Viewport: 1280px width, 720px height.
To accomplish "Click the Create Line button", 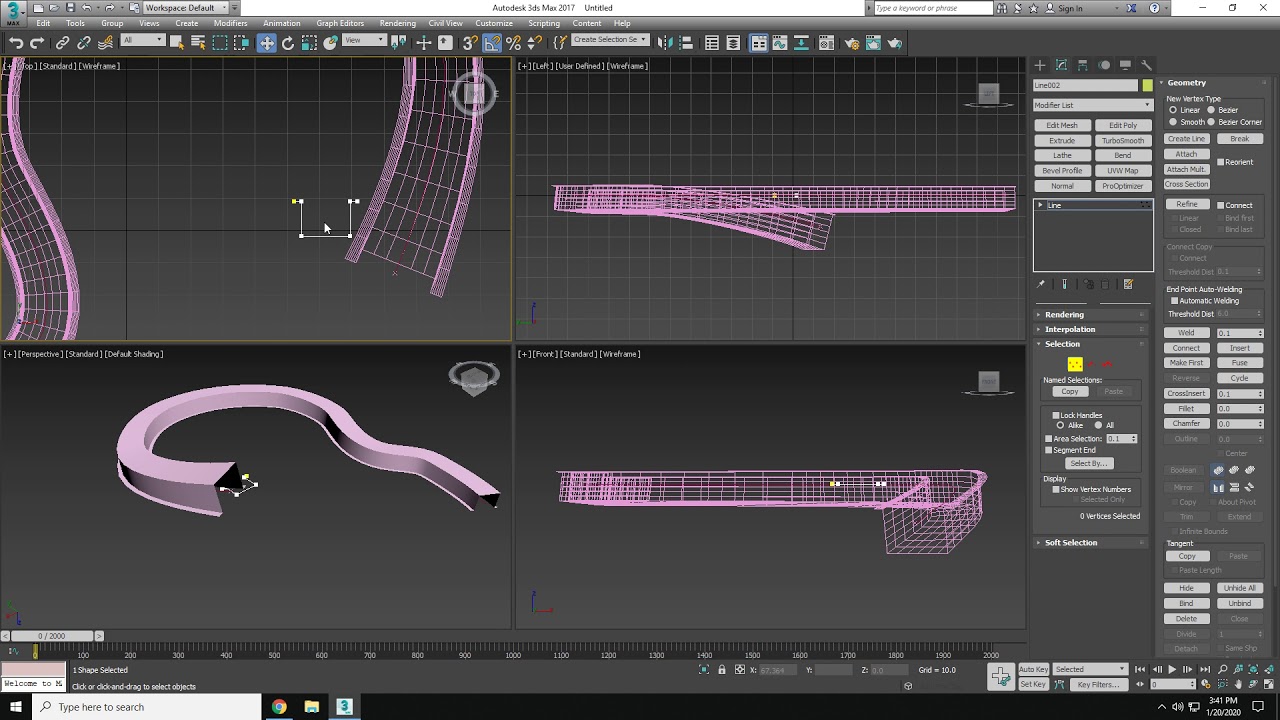I will coord(1187,139).
